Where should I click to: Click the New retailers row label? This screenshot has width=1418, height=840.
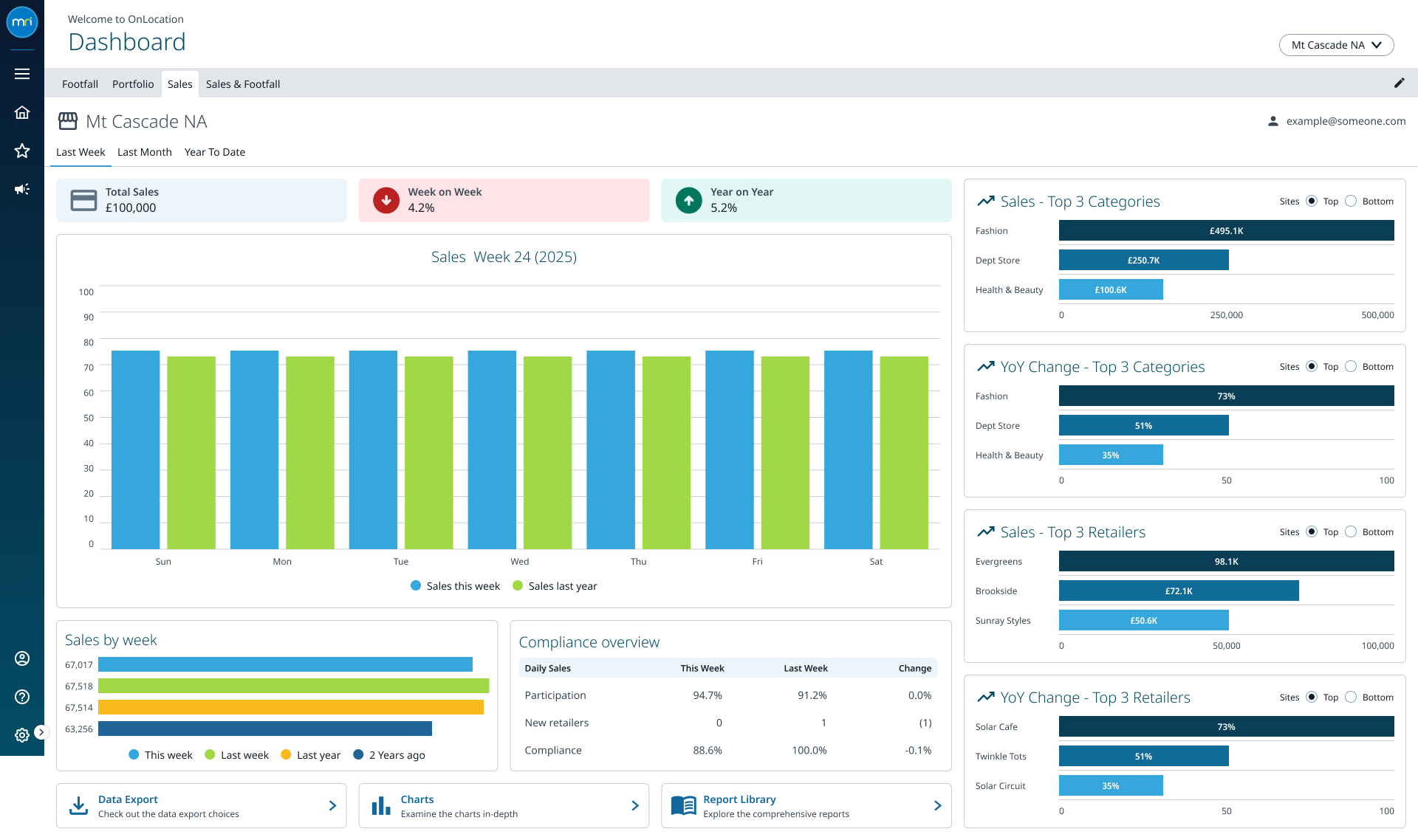click(x=557, y=723)
